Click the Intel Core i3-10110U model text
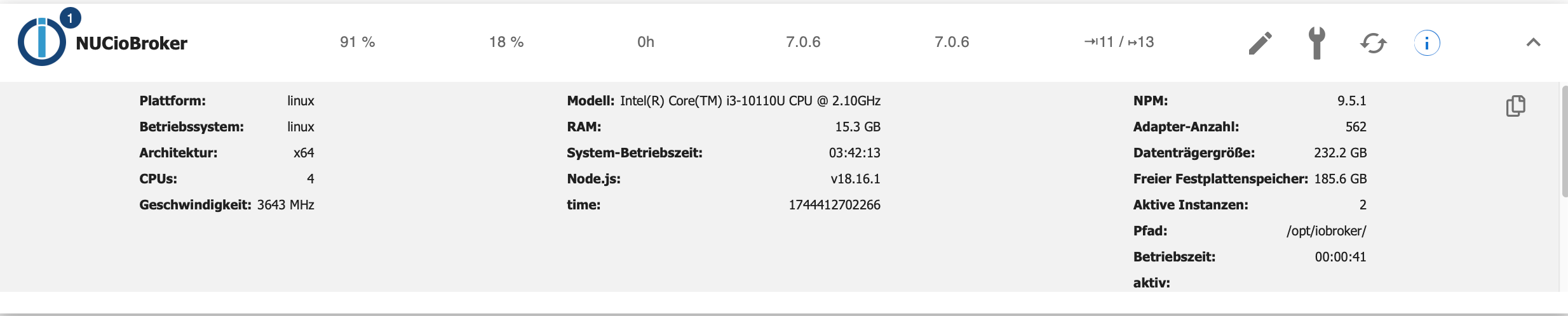Viewport: 1568px width, 316px height. point(750,101)
